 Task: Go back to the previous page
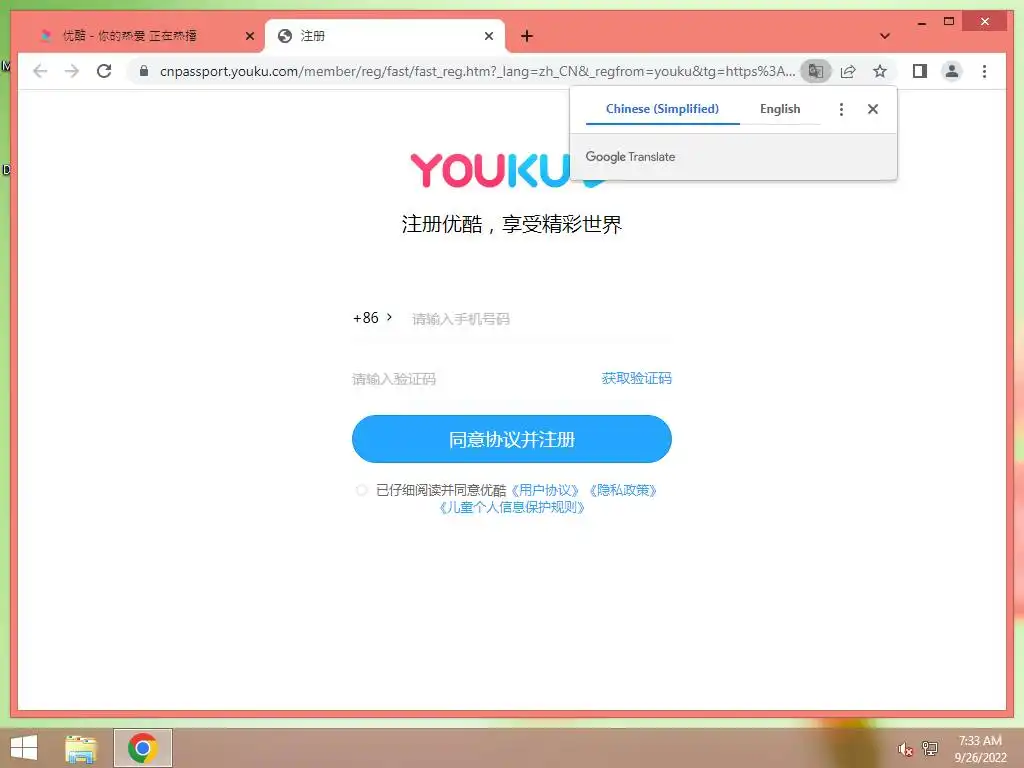tap(40, 71)
